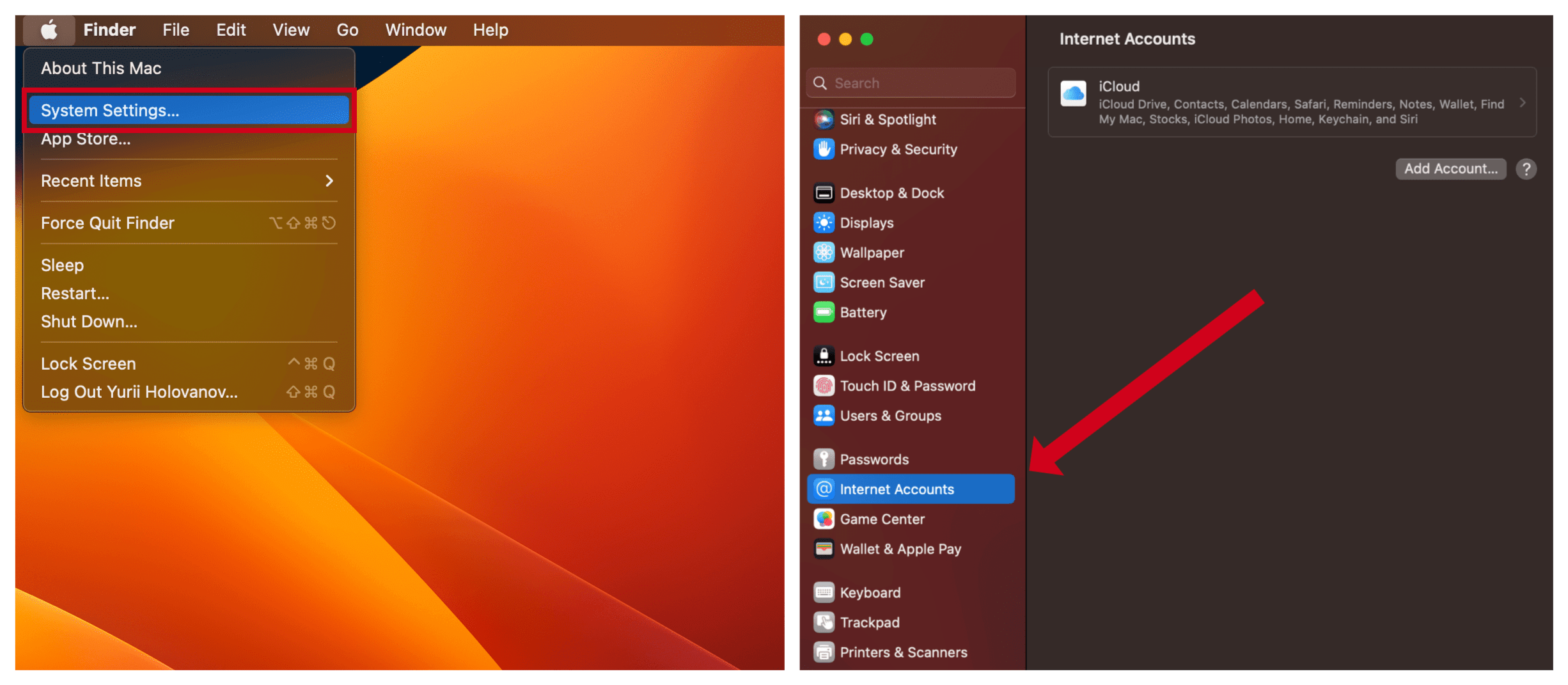Image resolution: width=1568 pixels, height=685 pixels.
Task: Click the Displays sun icon
Action: pyautogui.click(x=824, y=223)
